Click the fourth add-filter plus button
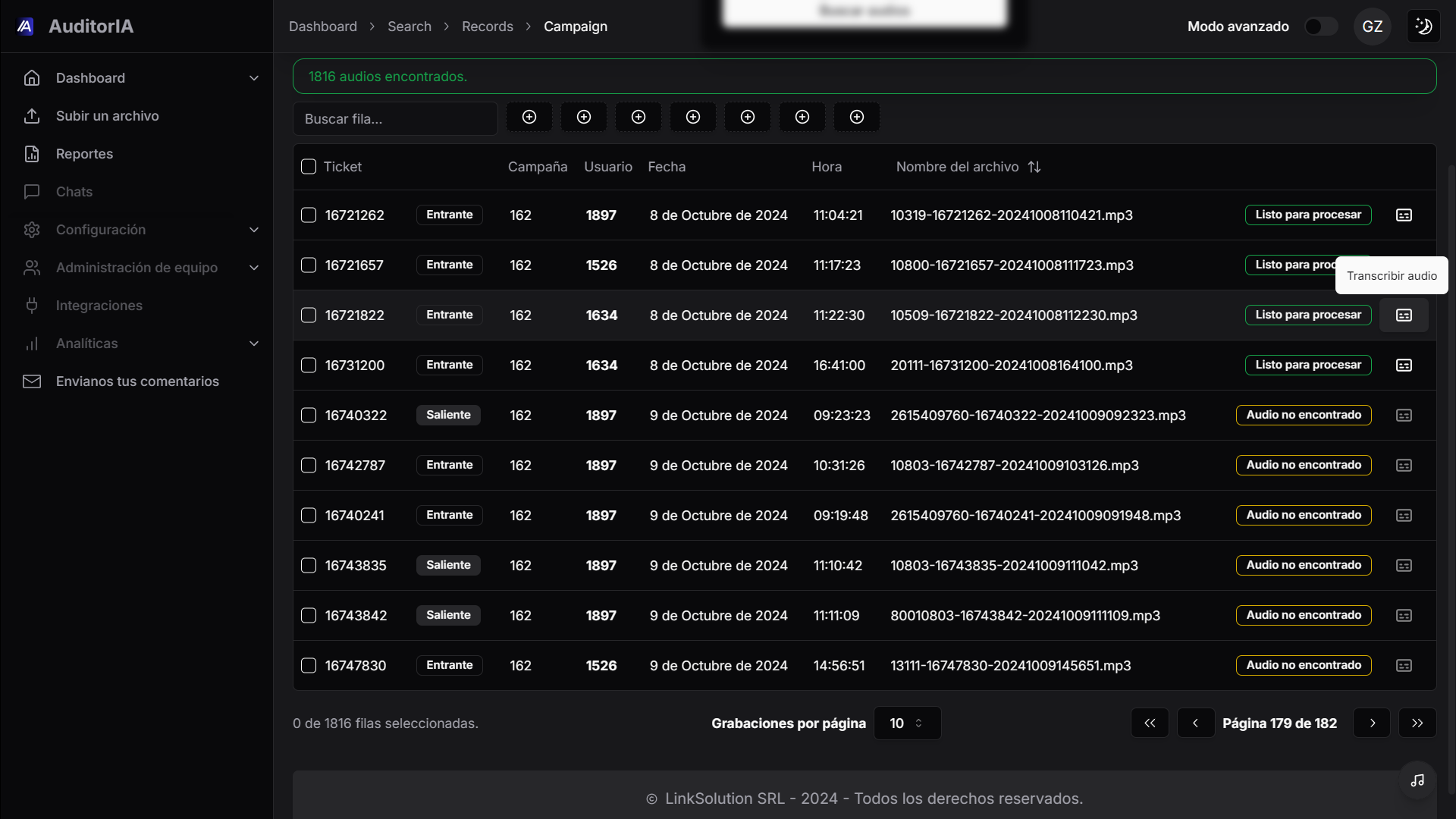This screenshot has height=819, width=1456. click(x=693, y=117)
